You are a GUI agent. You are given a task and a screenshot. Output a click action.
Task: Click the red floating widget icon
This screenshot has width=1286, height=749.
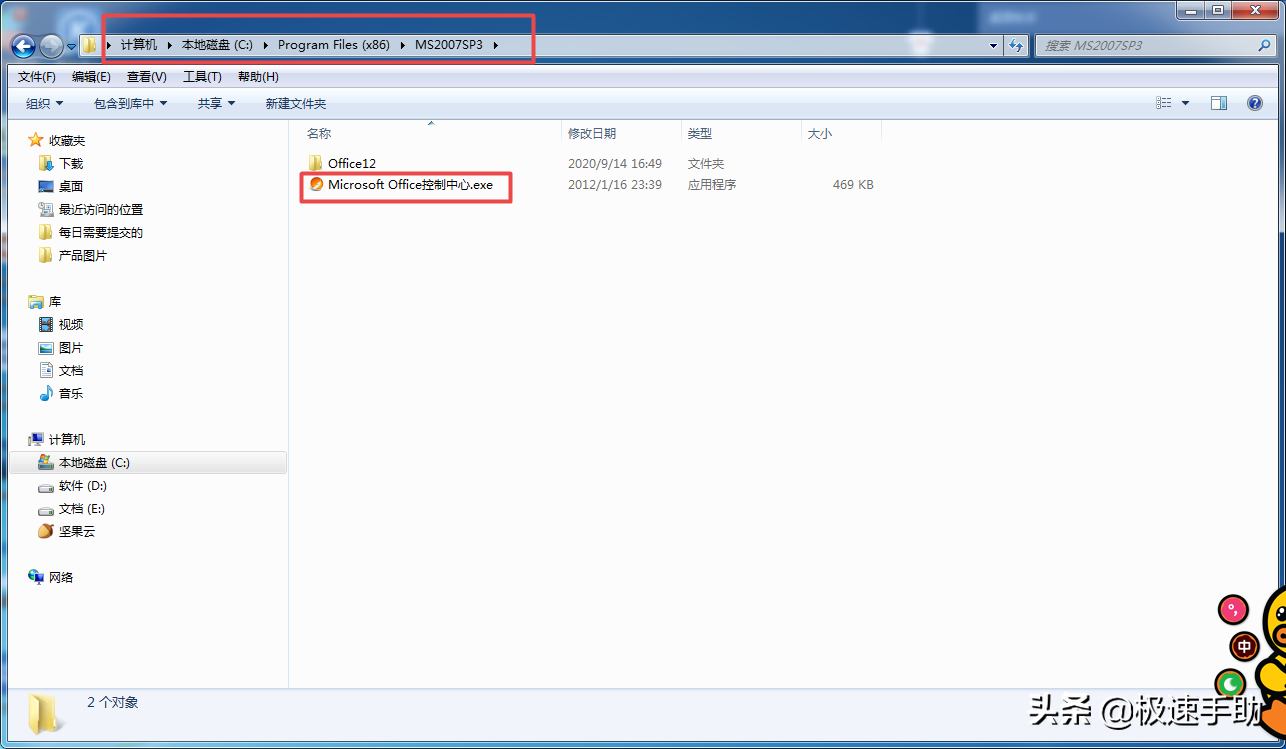[x=1235, y=608]
